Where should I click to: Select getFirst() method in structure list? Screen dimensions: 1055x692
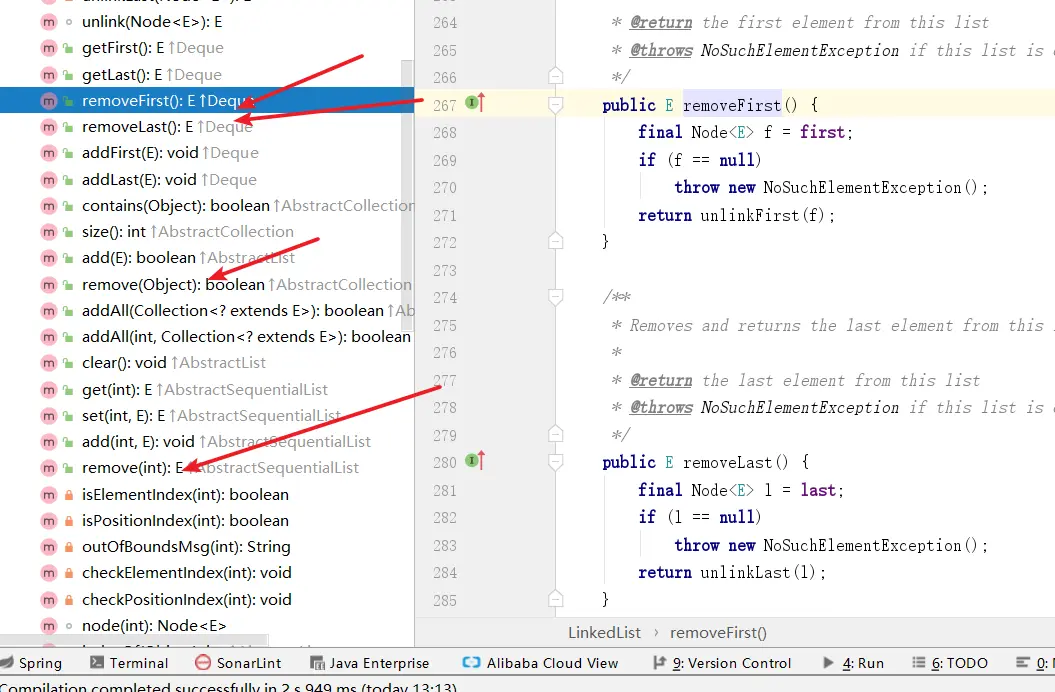coord(207,48)
